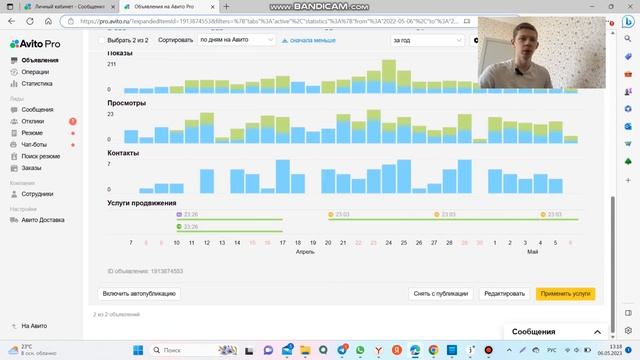This screenshot has width=640, height=360.
Task: Open the Bing icon in the Edge sidebar
Action: [628, 21]
